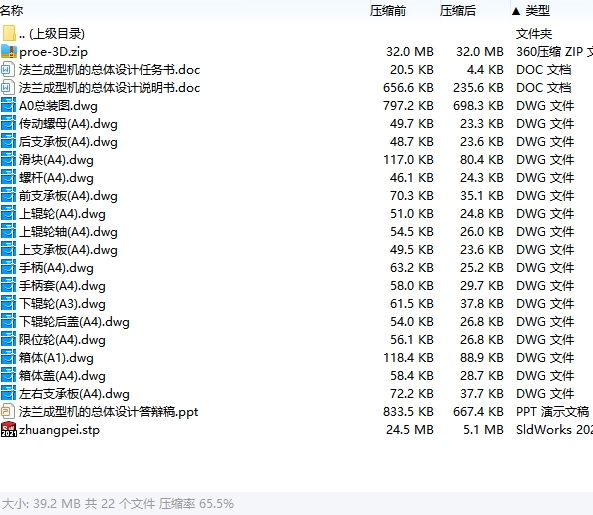The width and height of the screenshot is (593, 515).
Task: Select the file name 法兰成型机的总体设计答辩稿.ppt
Action: click(x=109, y=412)
